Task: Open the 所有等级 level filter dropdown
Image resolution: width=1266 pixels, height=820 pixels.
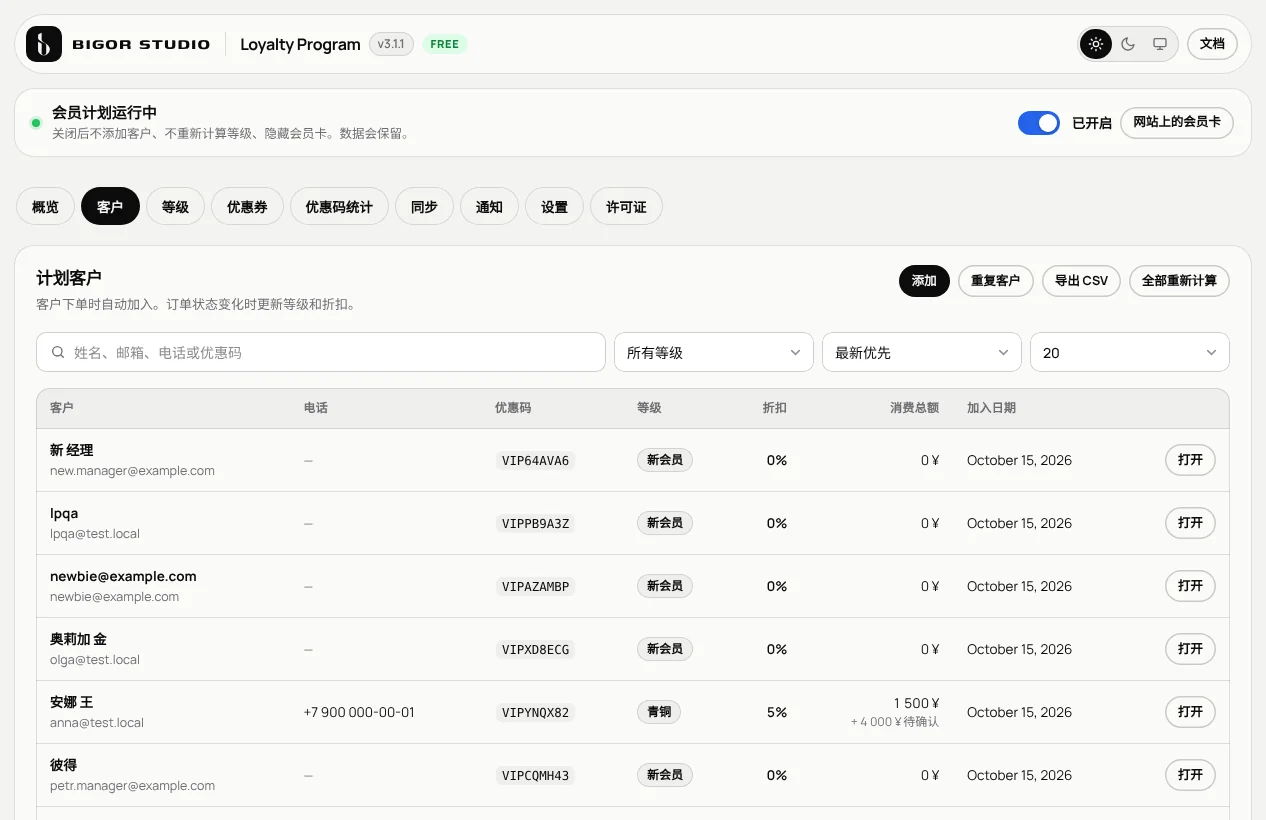Action: click(x=714, y=352)
